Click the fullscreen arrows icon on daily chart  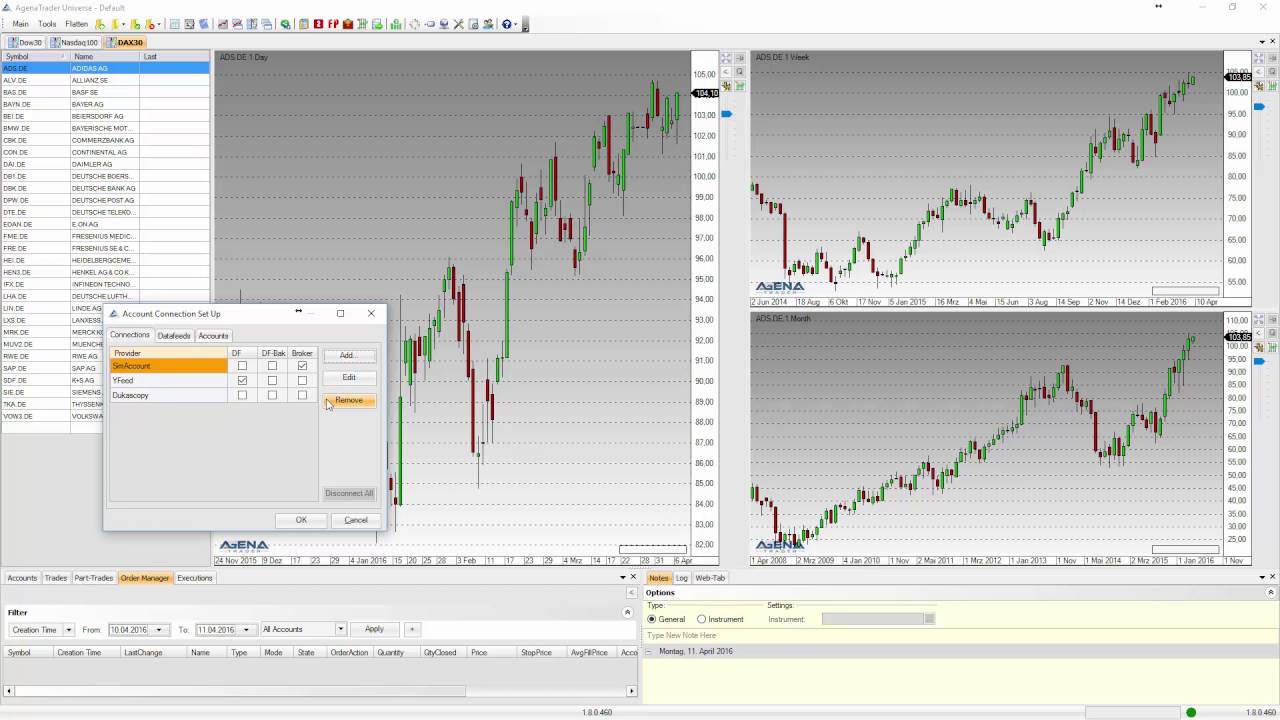coord(727,58)
